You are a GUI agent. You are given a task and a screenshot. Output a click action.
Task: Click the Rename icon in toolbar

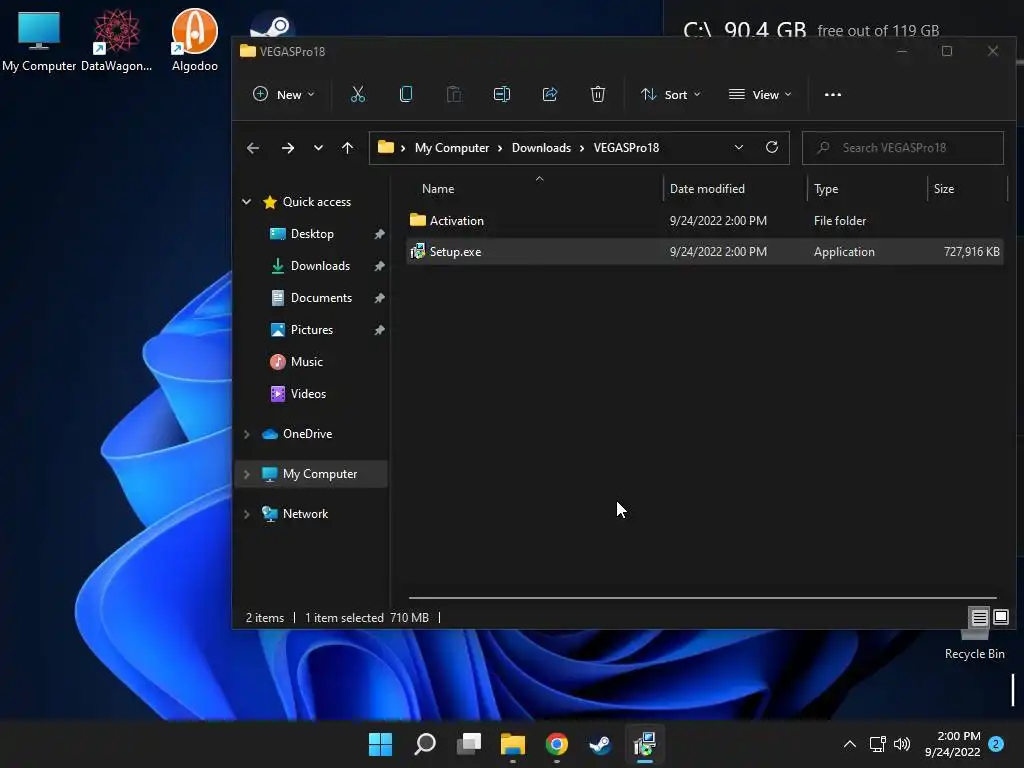point(502,95)
